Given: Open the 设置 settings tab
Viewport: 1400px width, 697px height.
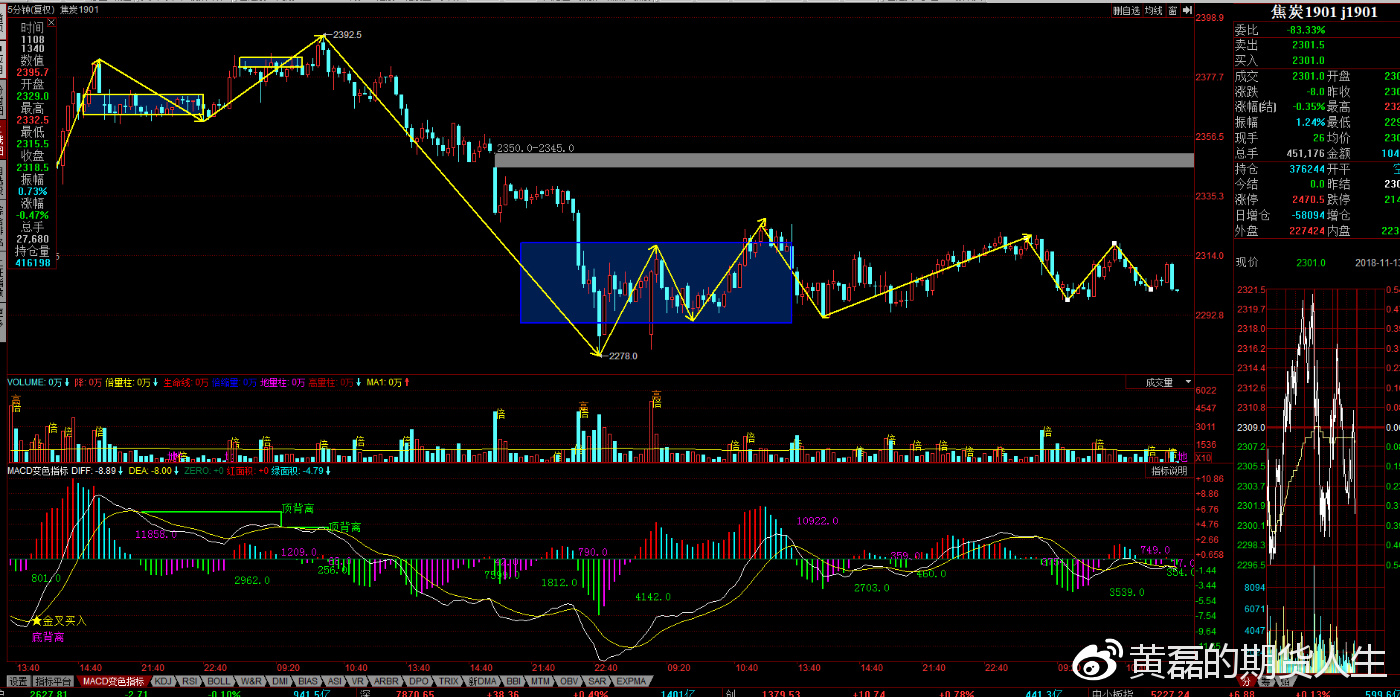Looking at the screenshot, I should pos(17,681).
